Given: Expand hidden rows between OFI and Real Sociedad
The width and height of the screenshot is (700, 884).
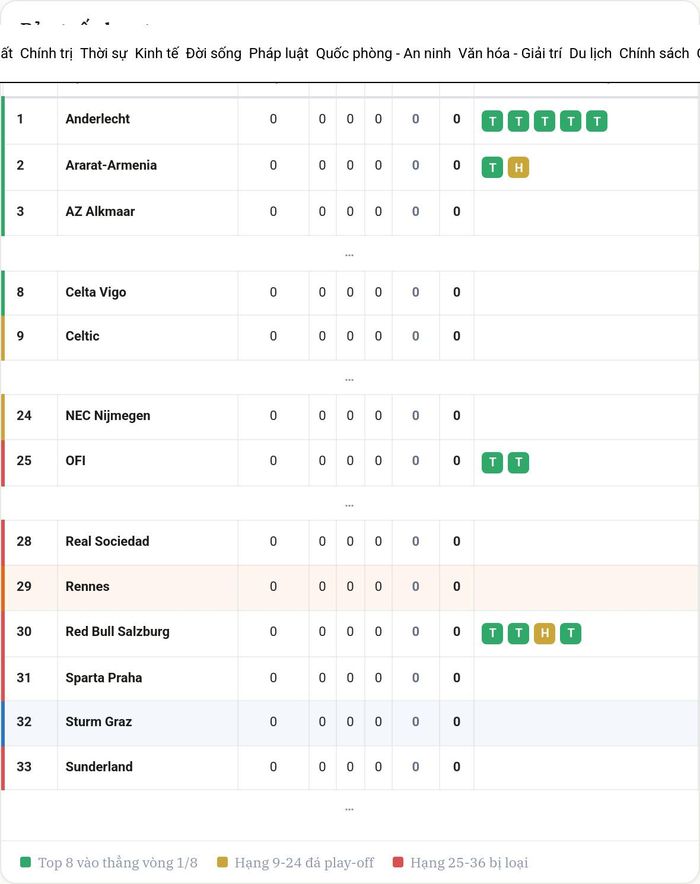Looking at the screenshot, I should tap(349, 505).
